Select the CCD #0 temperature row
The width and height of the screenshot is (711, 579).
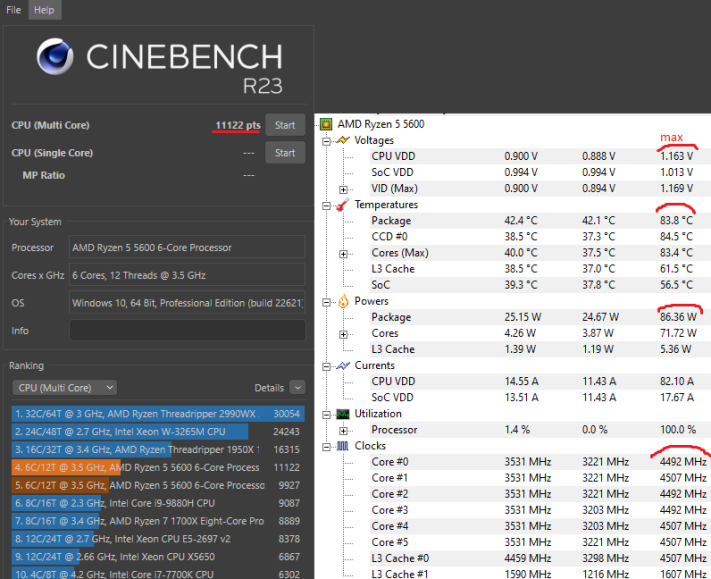[x=540, y=236]
